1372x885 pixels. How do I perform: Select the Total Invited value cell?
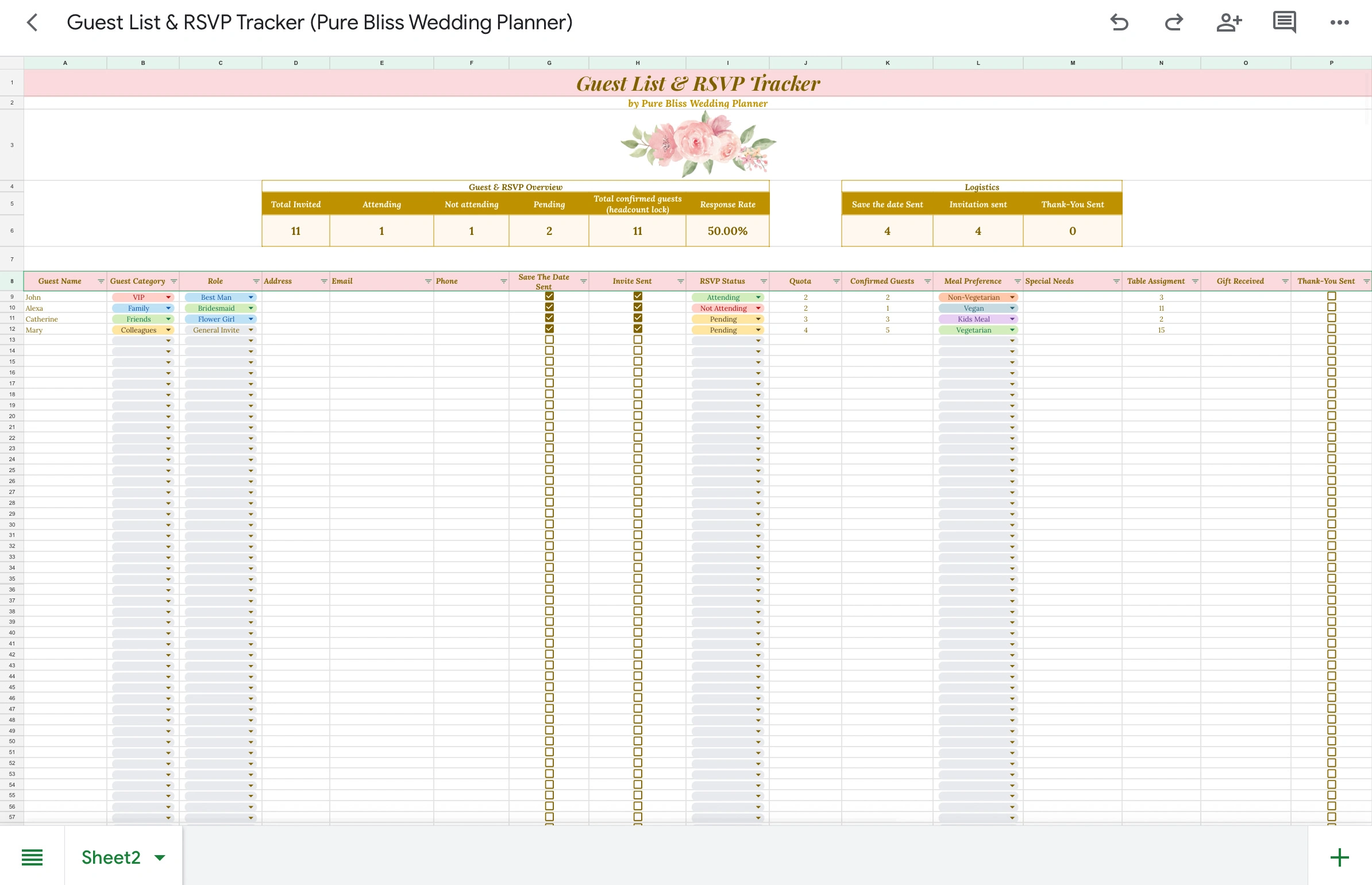point(295,231)
